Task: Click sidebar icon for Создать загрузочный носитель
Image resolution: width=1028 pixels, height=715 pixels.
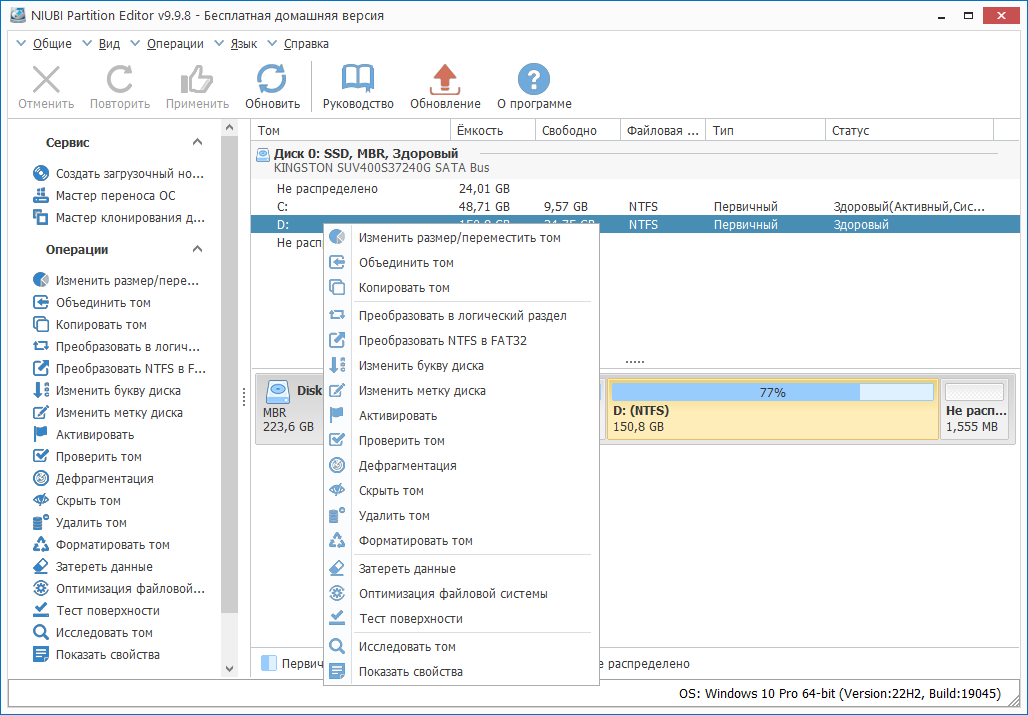Action: (x=41, y=174)
